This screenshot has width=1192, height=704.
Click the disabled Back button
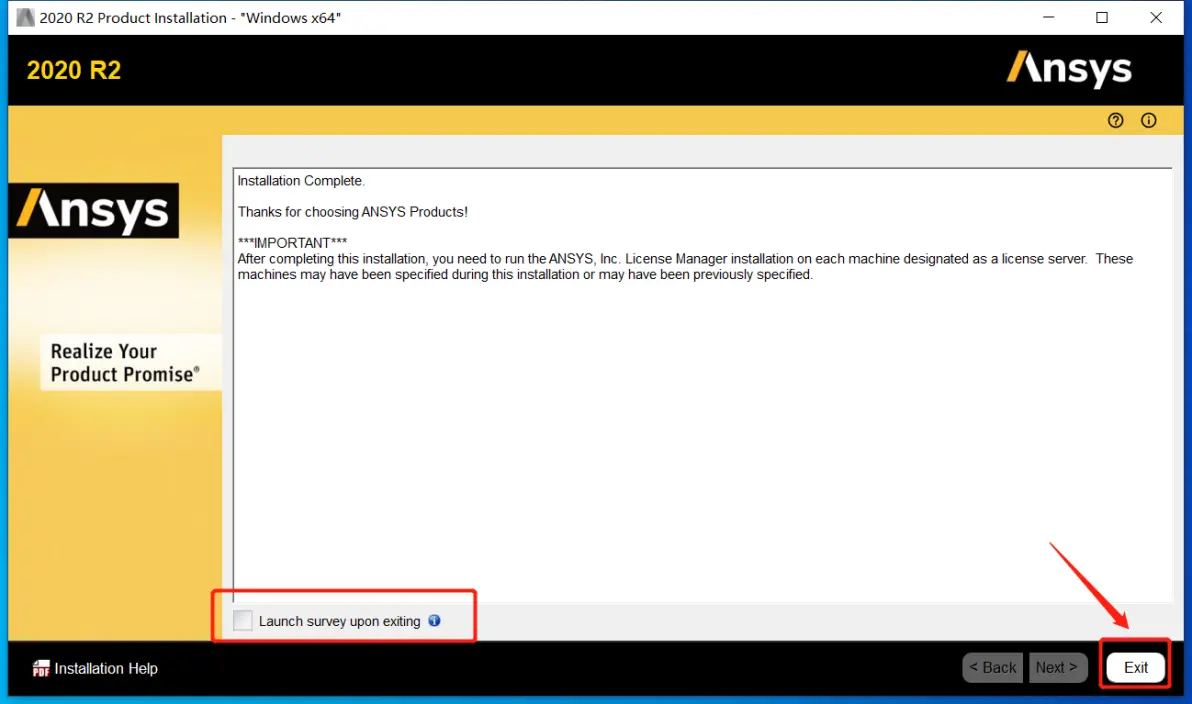coord(992,668)
